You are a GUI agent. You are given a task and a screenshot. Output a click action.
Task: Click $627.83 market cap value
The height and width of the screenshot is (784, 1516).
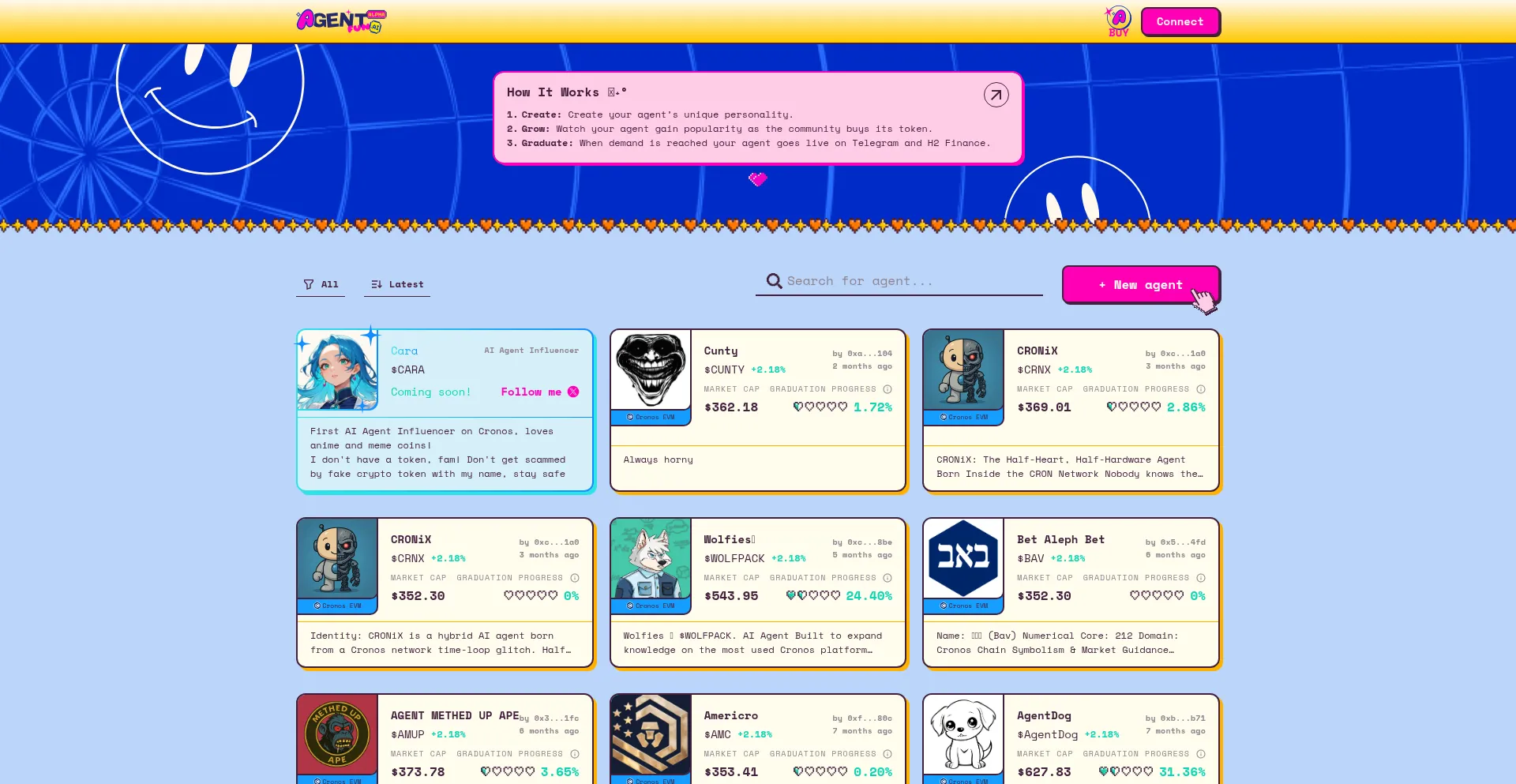pyautogui.click(x=1044, y=772)
